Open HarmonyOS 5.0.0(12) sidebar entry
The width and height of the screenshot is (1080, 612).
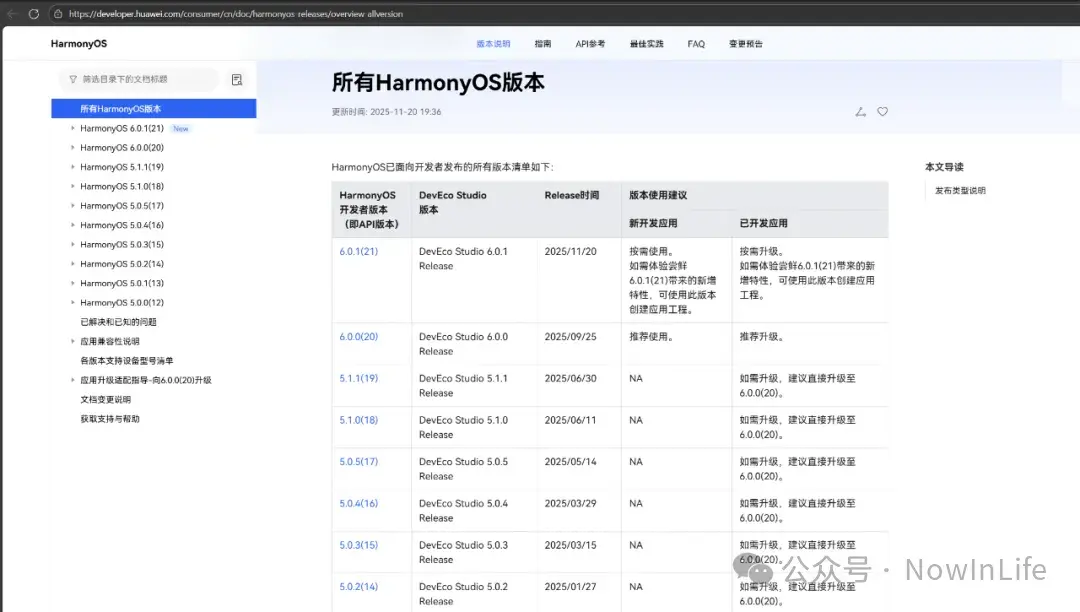[122, 302]
